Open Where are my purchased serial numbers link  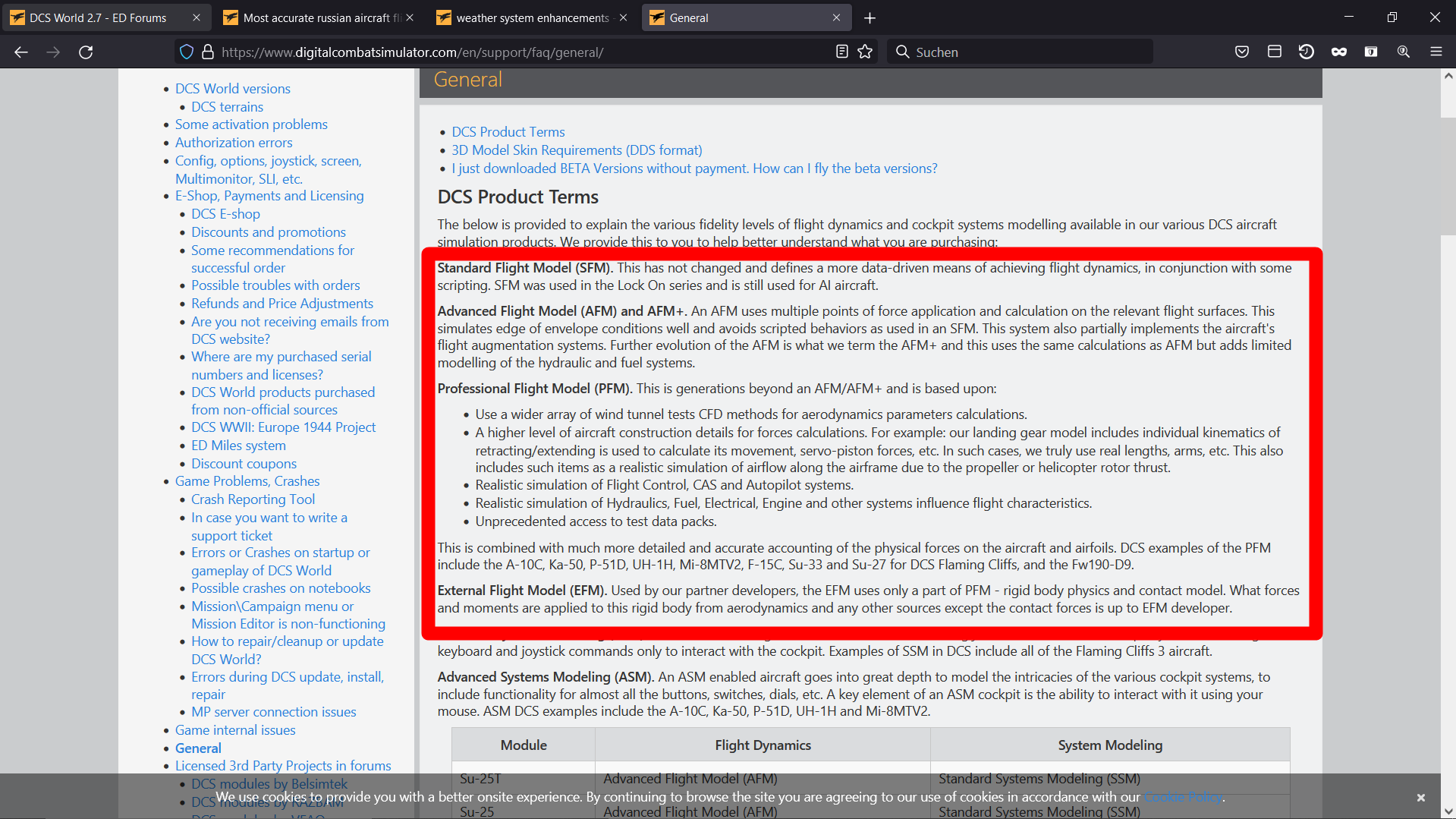(x=281, y=365)
